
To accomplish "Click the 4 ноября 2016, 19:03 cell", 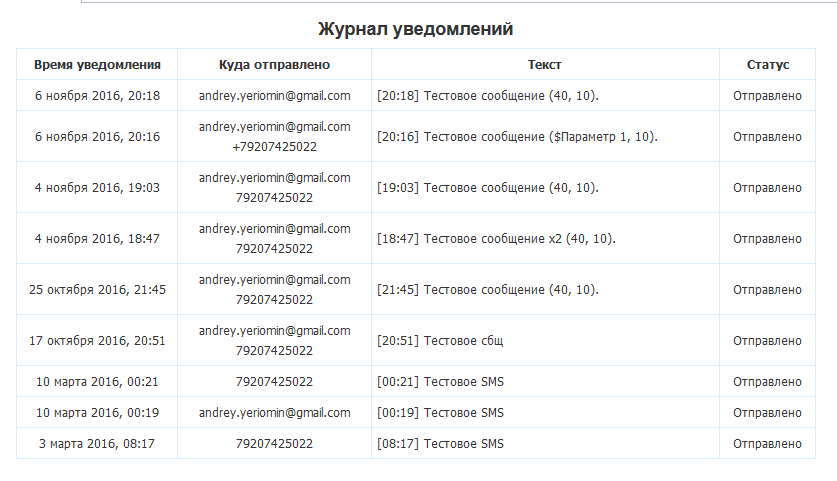I will tap(97, 187).
